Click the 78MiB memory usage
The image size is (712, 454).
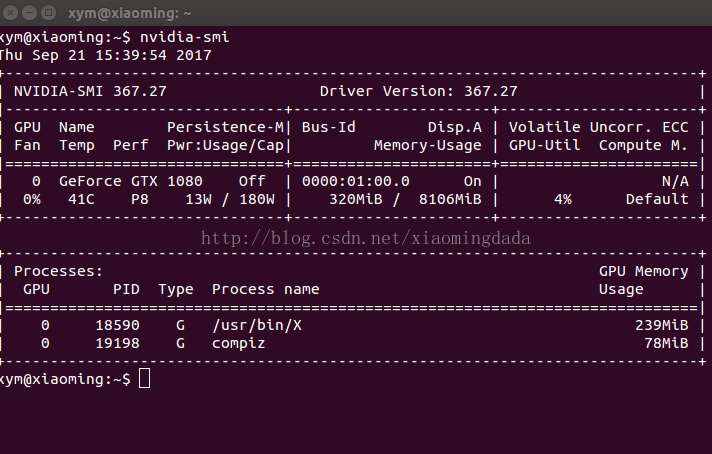[666, 343]
